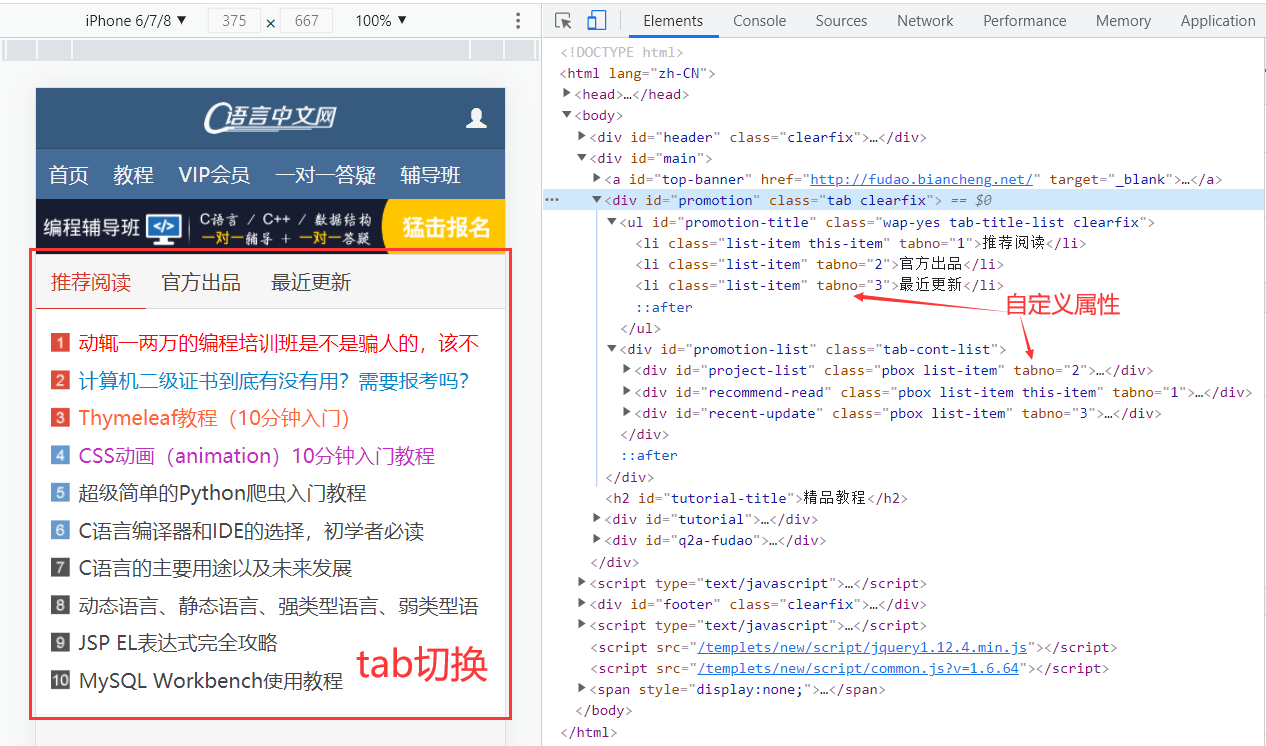Open the 动辄一两万的编程培训班 article link

(x=279, y=343)
